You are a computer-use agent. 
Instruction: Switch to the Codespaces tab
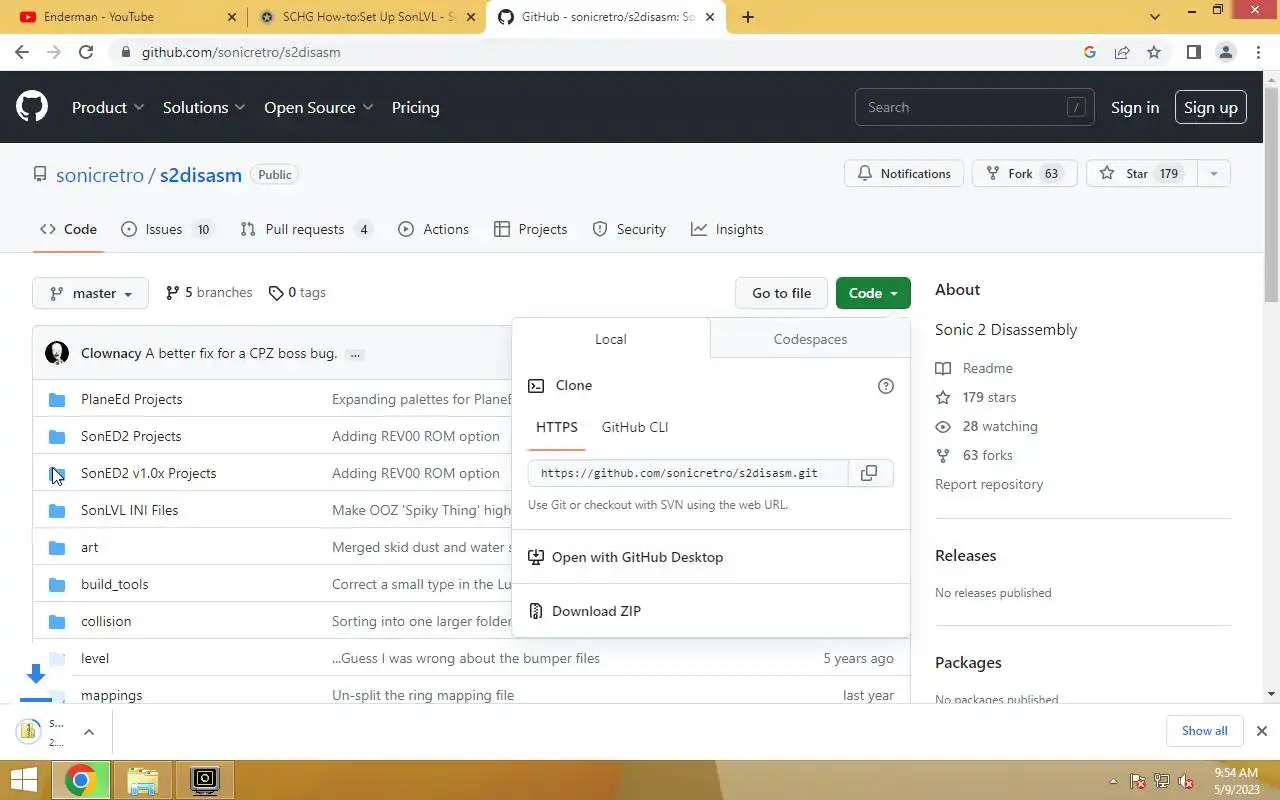point(810,339)
